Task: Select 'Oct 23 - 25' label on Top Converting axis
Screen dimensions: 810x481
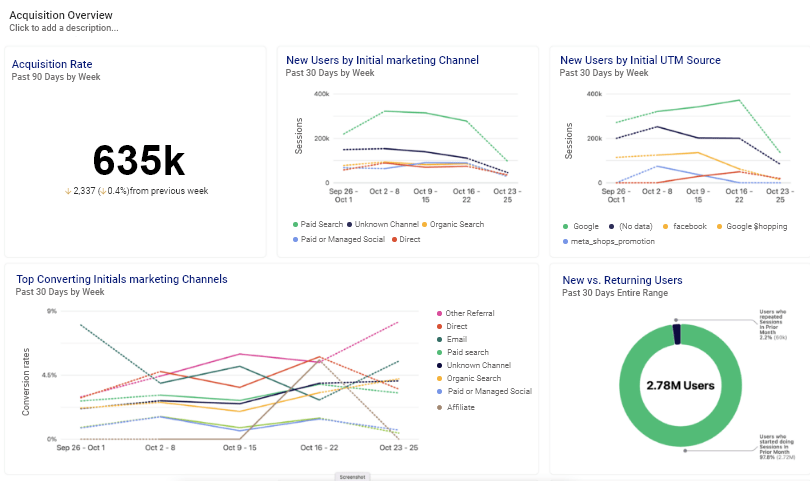Action: click(x=399, y=447)
